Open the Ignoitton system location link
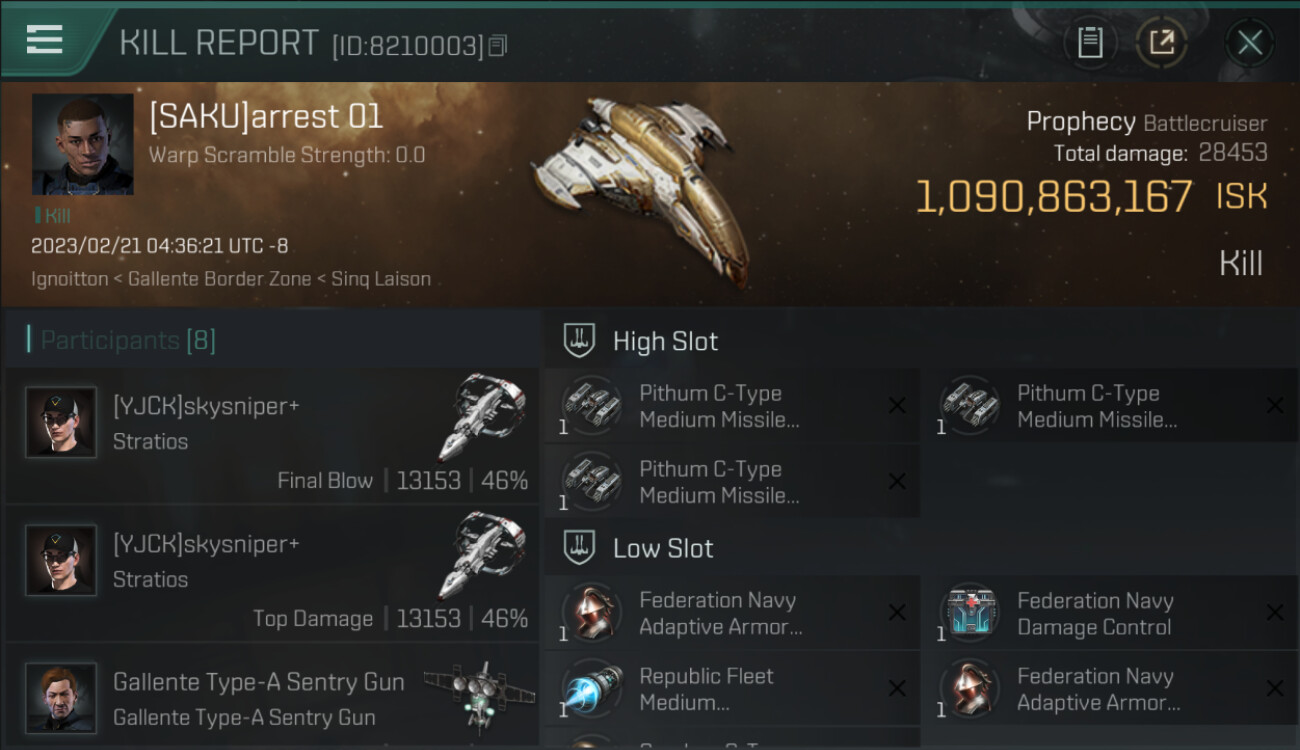 pos(69,279)
